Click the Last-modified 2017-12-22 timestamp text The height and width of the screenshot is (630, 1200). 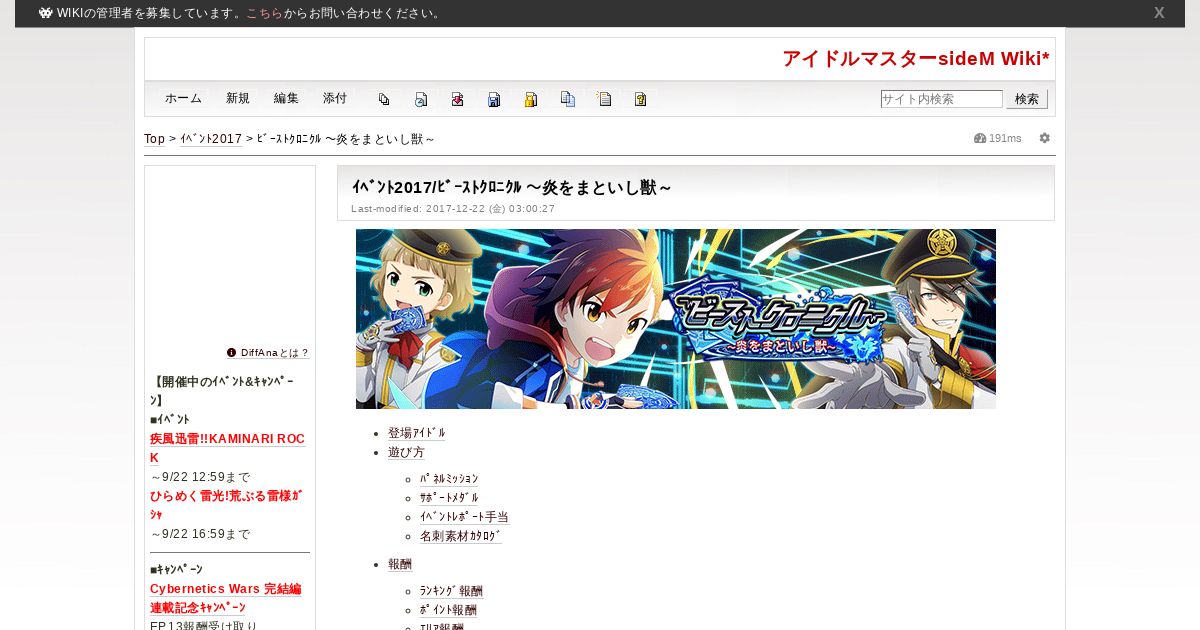tap(453, 209)
